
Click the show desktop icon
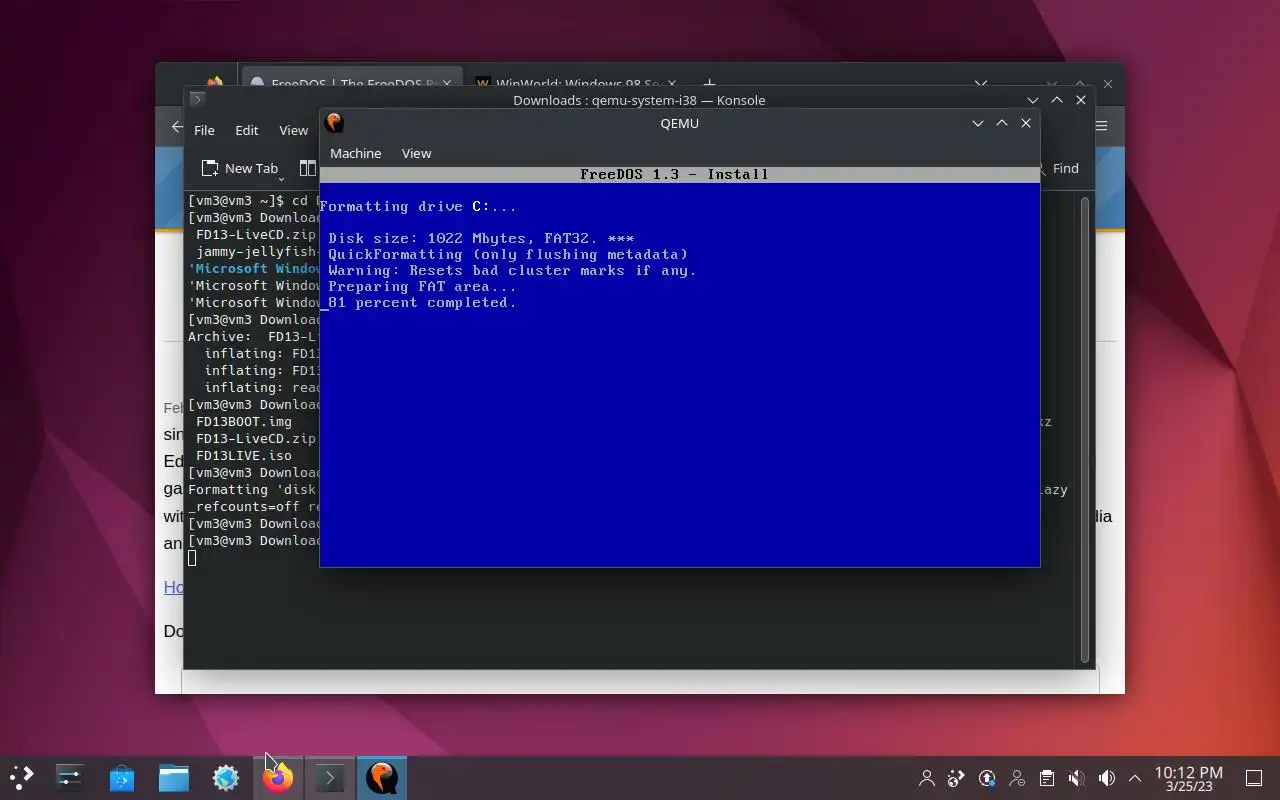pyautogui.click(x=1254, y=778)
